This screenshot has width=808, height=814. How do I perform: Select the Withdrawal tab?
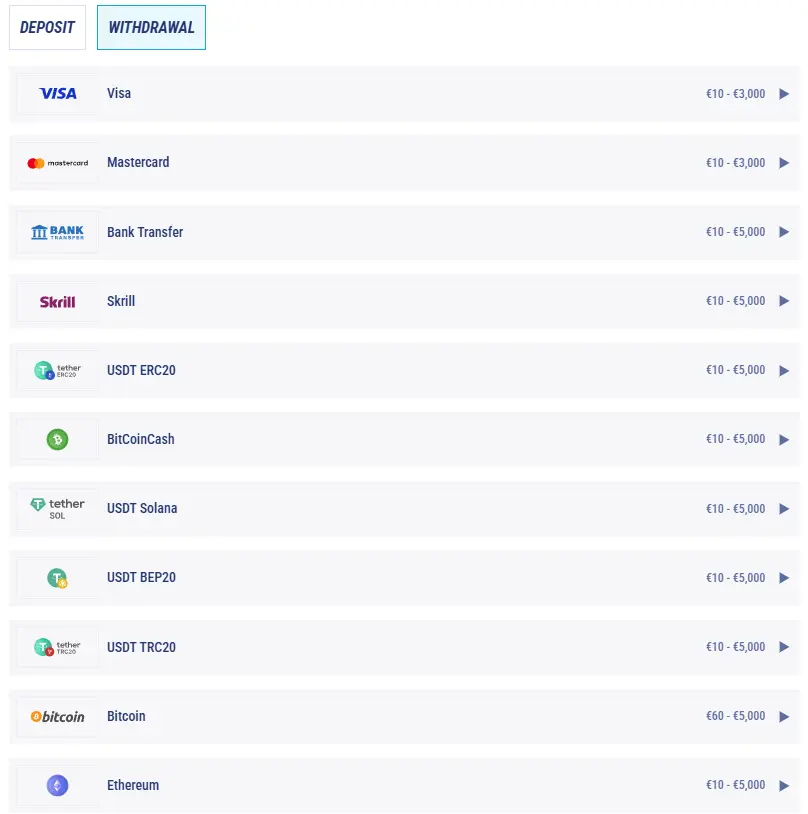pyautogui.click(x=151, y=28)
